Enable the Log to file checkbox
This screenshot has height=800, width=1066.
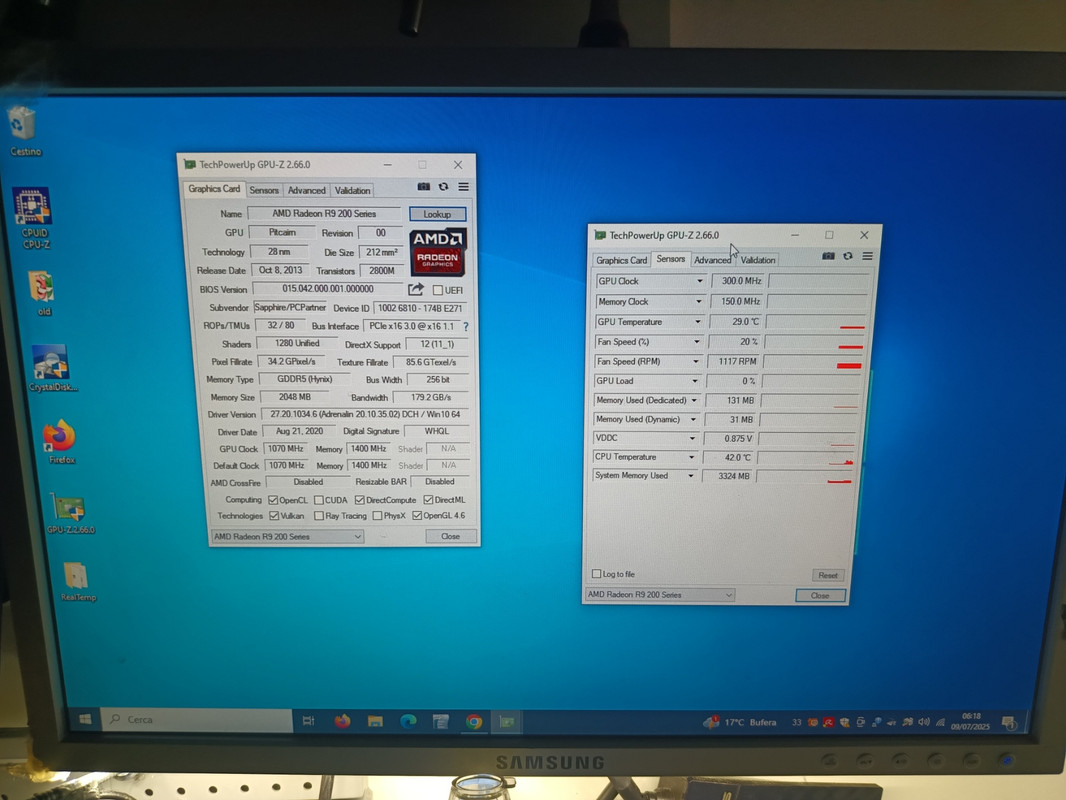click(596, 574)
